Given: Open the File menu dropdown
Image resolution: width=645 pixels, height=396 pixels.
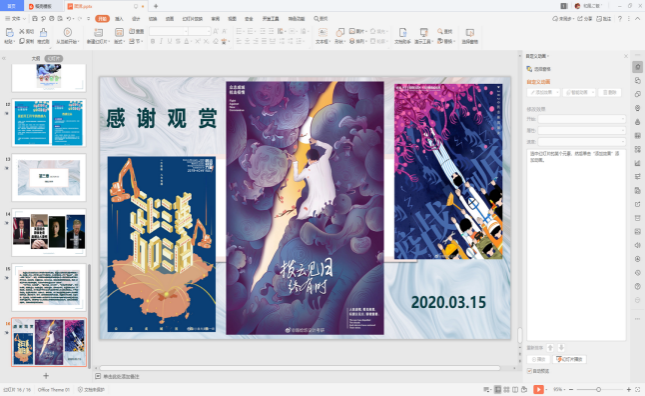Looking at the screenshot, I should 15,19.
